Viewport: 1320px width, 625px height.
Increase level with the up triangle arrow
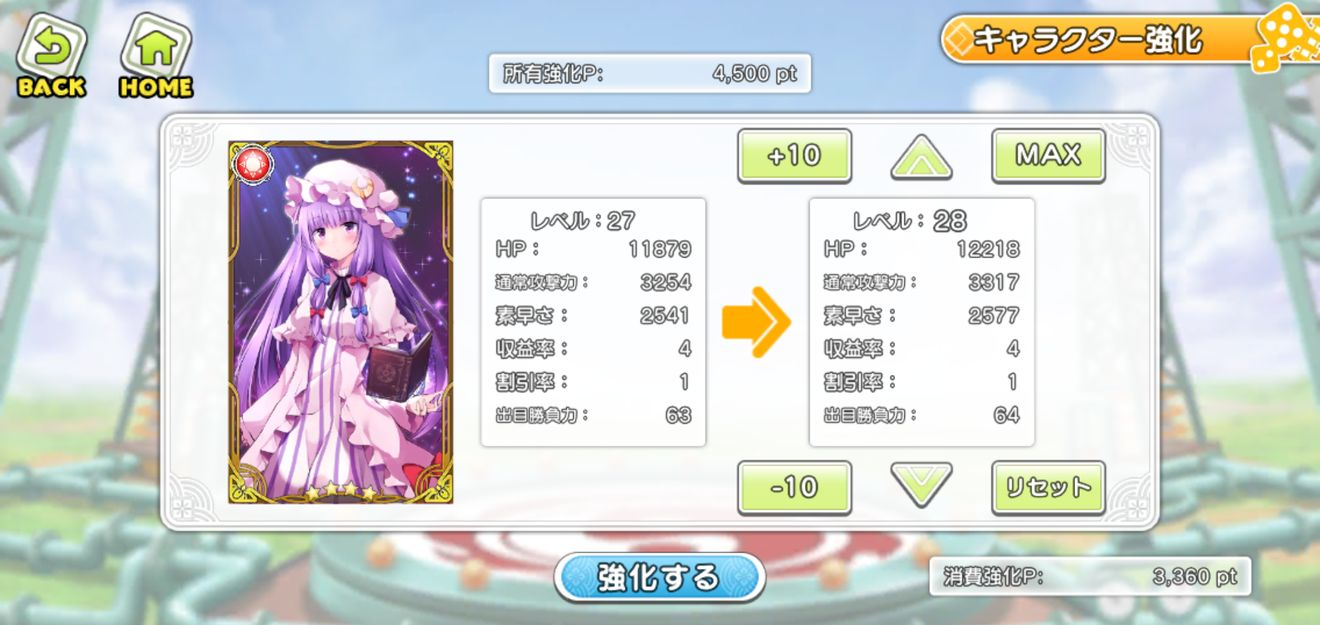tap(921, 156)
